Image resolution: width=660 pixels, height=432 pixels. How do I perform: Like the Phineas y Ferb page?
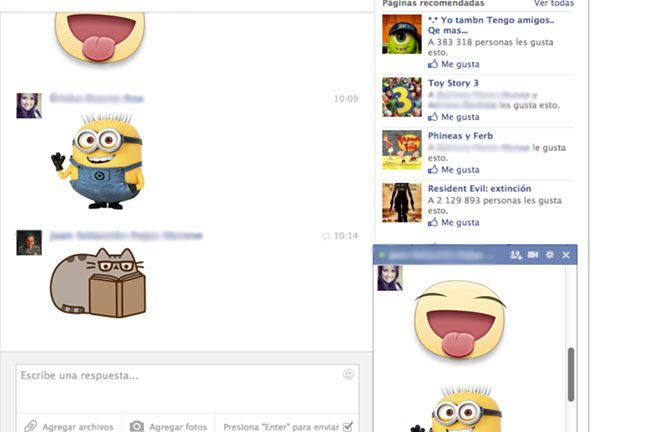click(454, 169)
